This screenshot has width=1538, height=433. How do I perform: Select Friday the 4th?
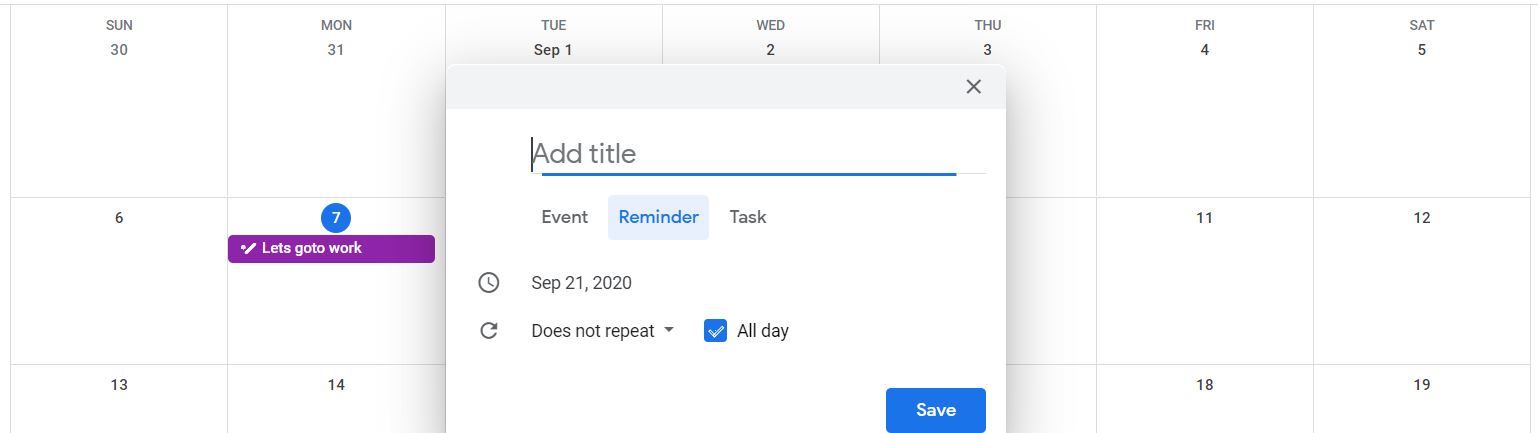point(1205,50)
